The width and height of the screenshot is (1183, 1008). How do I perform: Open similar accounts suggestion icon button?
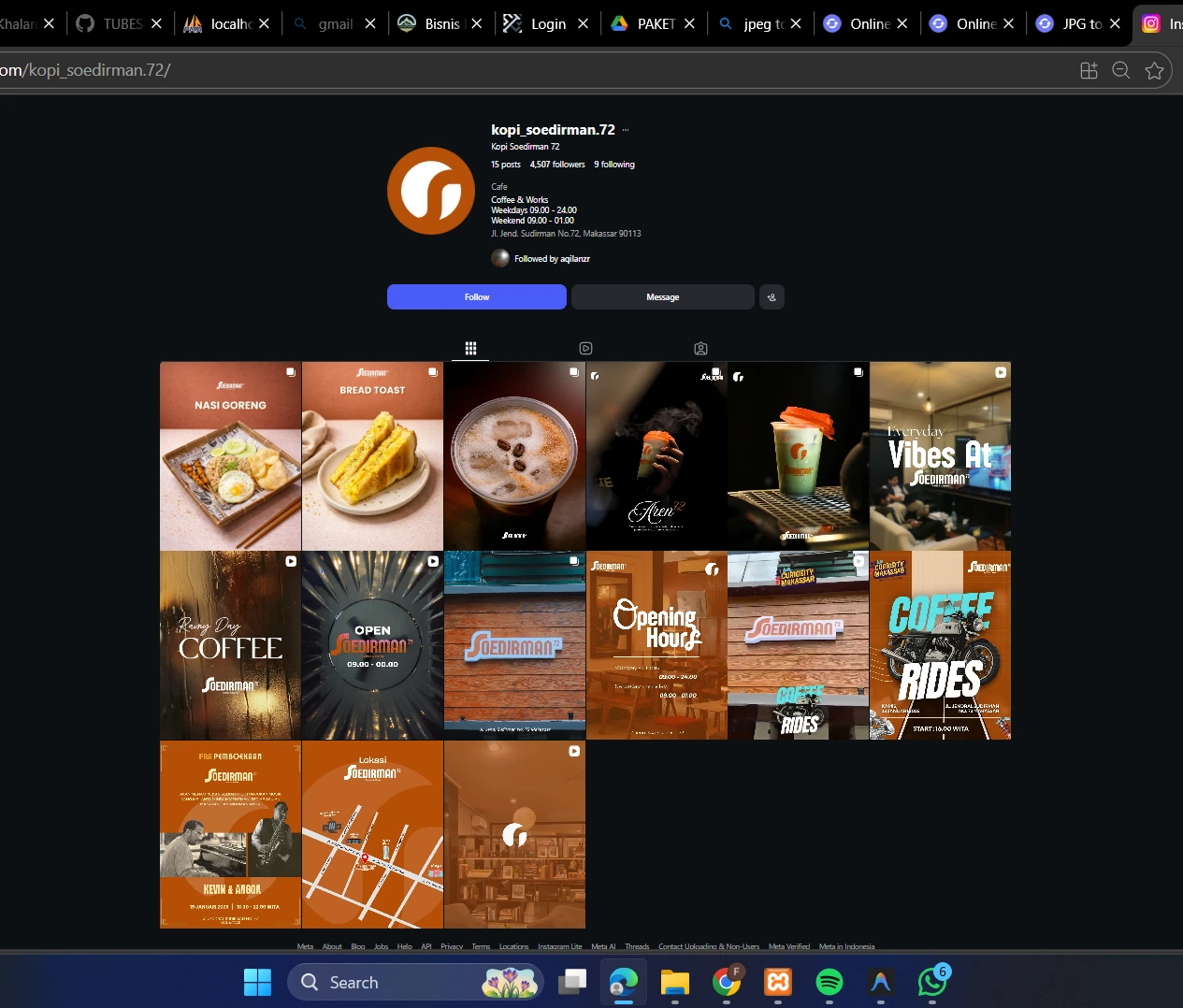[772, 296]
